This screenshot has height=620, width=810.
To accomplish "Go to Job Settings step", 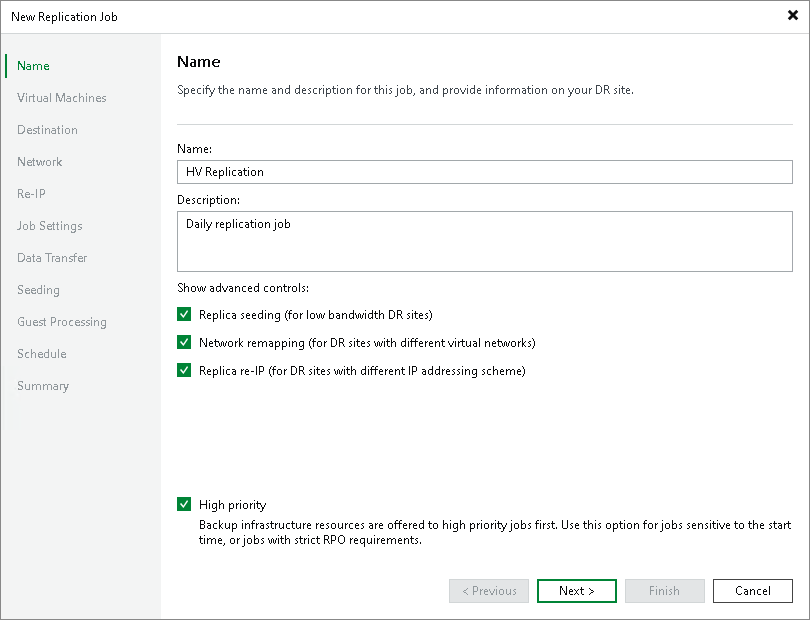I will coord(50,226).
